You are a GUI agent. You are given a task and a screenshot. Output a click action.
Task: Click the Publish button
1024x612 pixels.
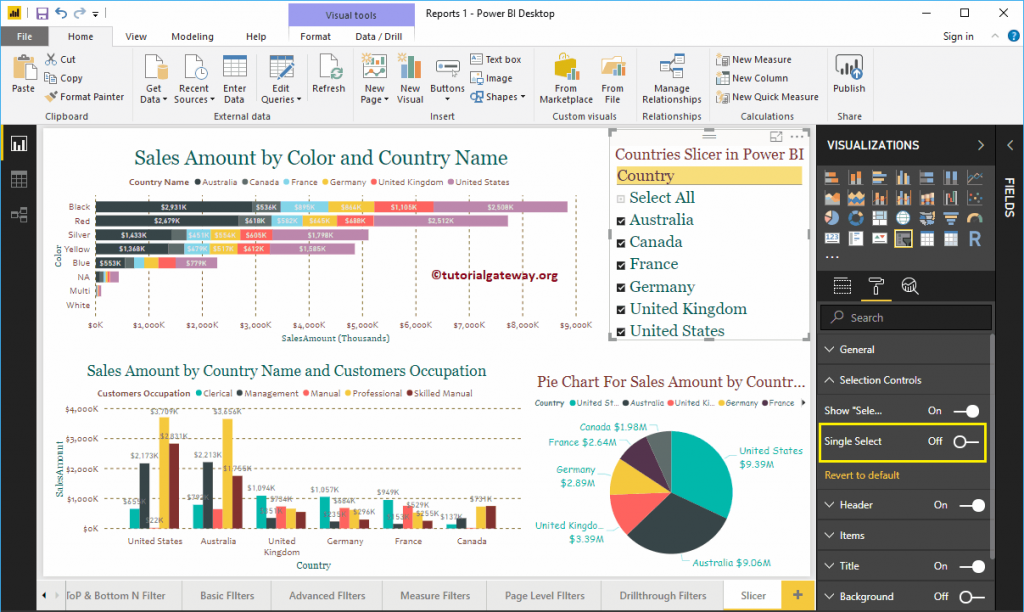[848, 78]
